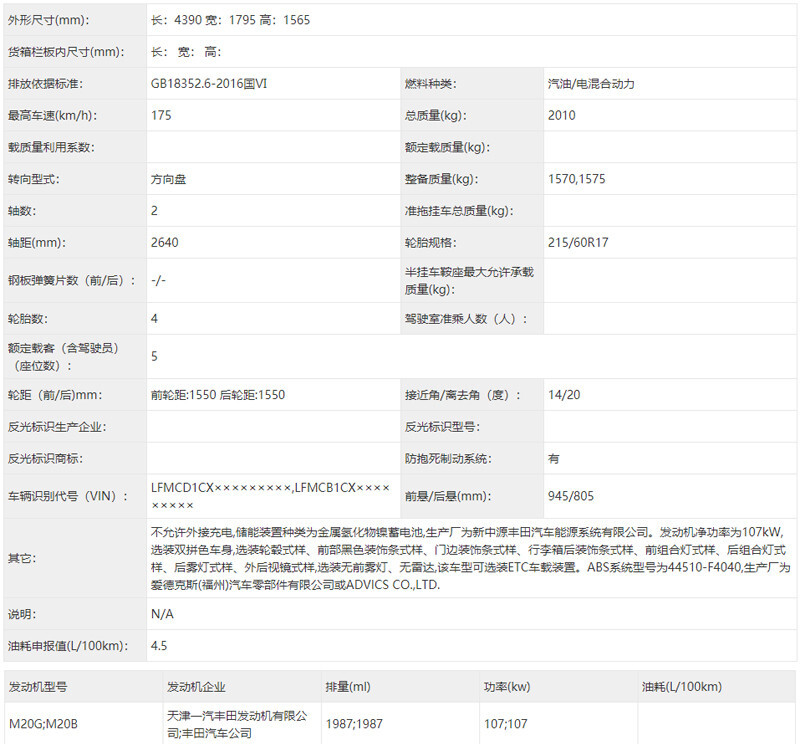Click the 额定载客（含驾驶员） label
Screen dimensions: 800x744
[65, 357]
